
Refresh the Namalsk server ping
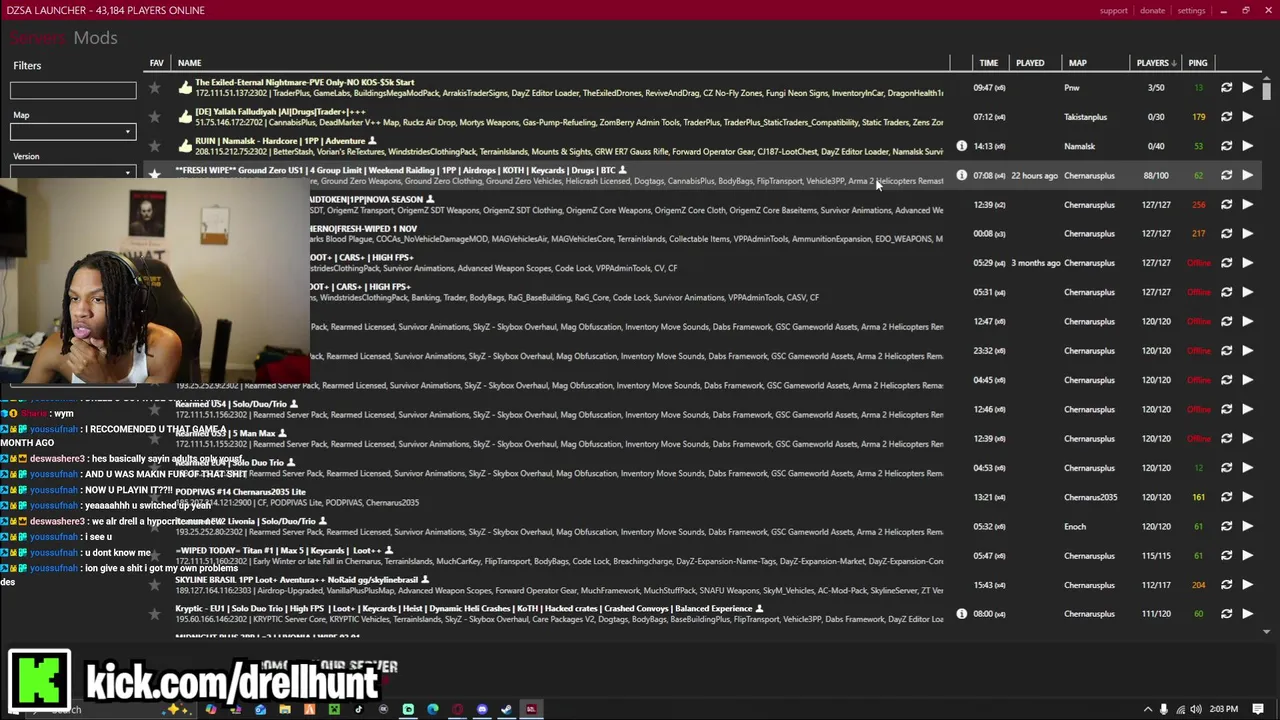click(x=1226, y=146)
